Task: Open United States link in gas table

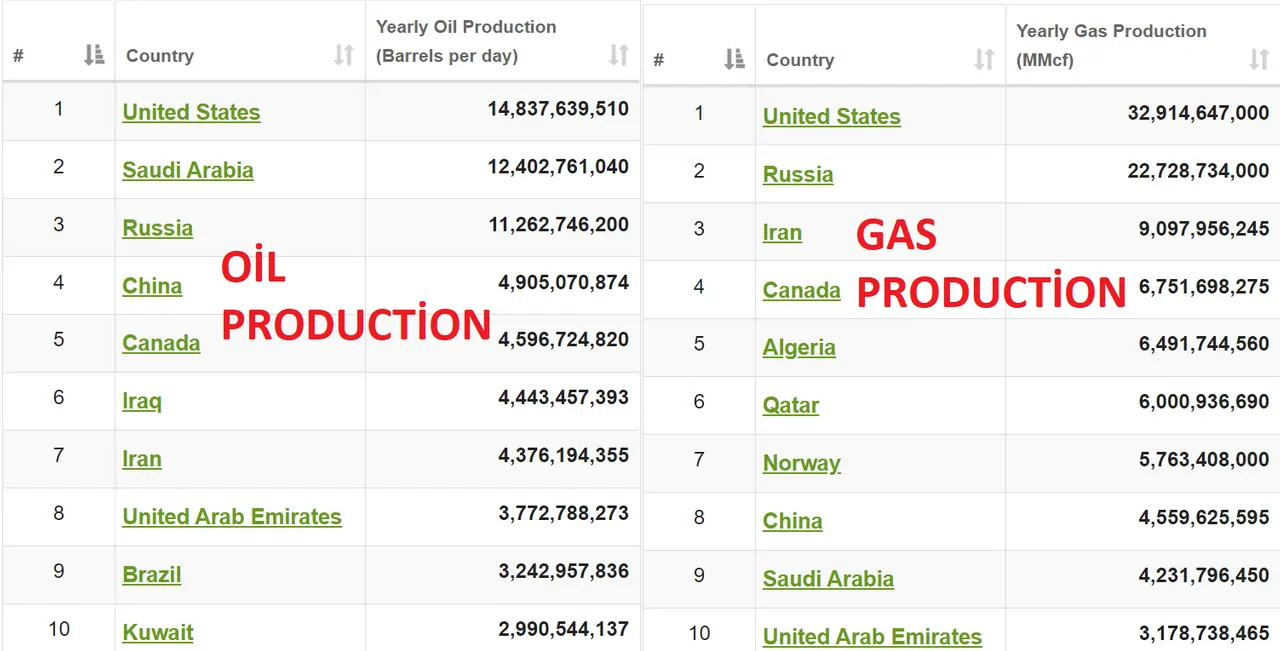Action: 831,116
